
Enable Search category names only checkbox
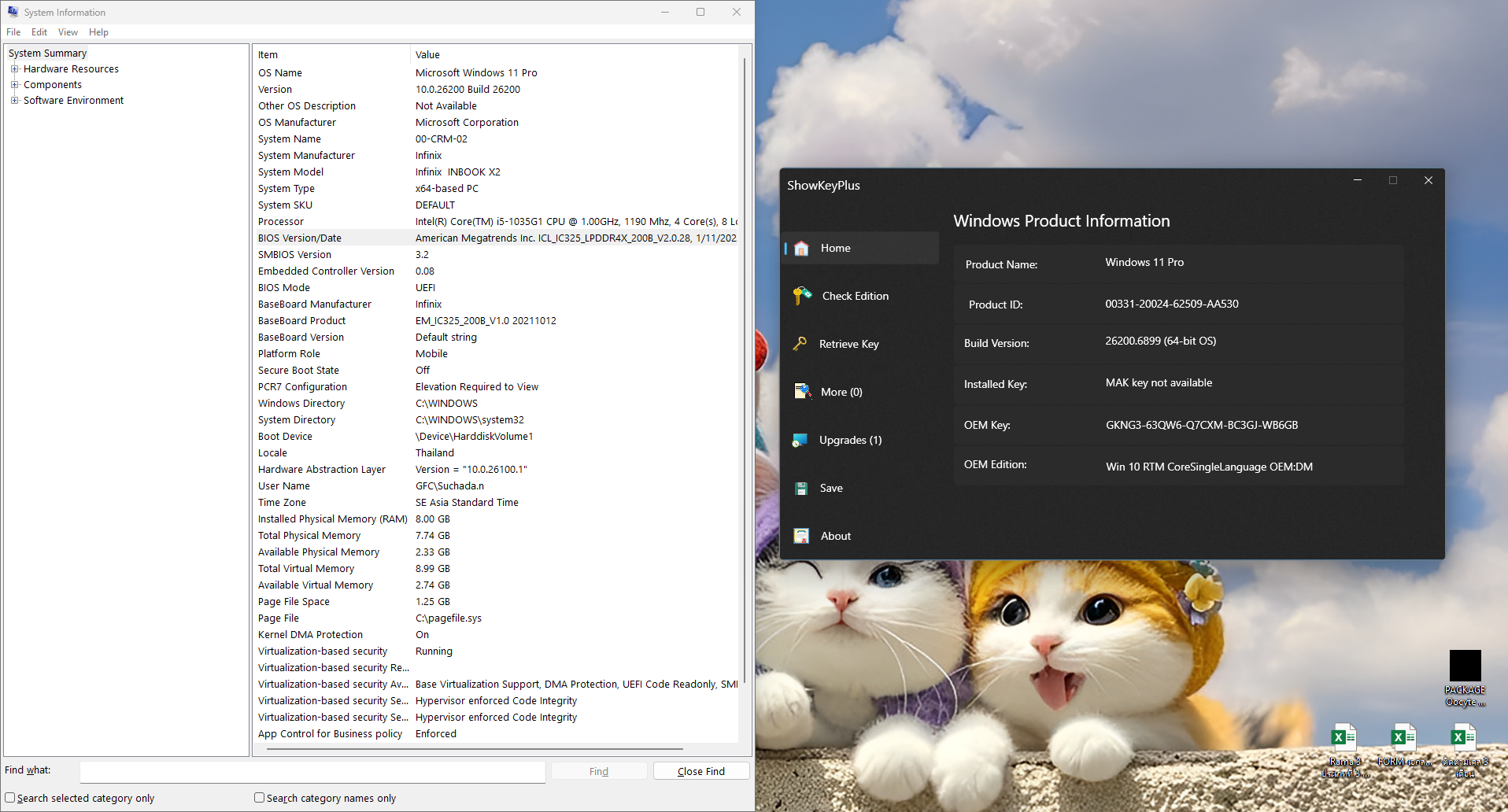coord(259,797)
